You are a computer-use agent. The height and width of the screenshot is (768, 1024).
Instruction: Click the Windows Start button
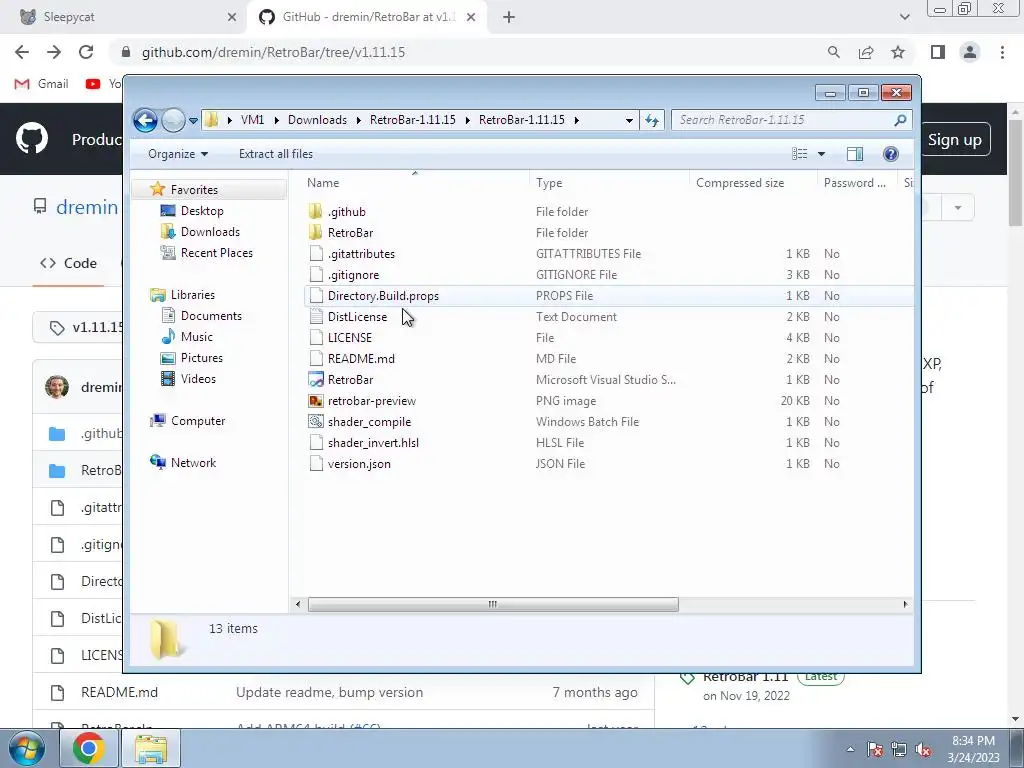(27, 748)
